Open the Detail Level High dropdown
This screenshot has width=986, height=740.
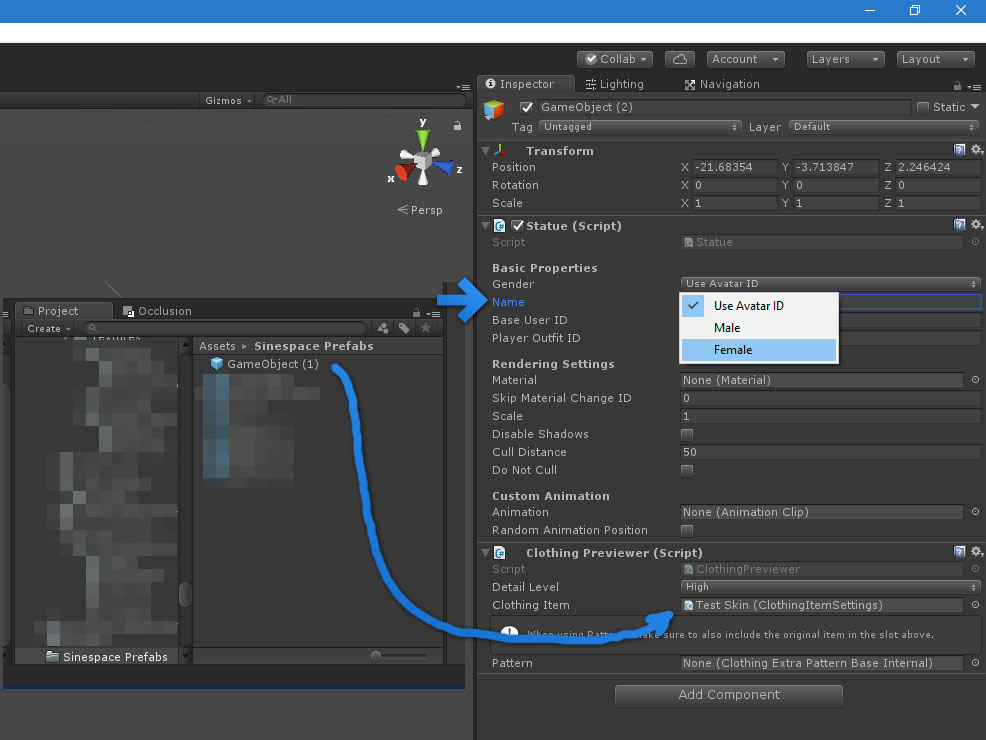point(830,587)
